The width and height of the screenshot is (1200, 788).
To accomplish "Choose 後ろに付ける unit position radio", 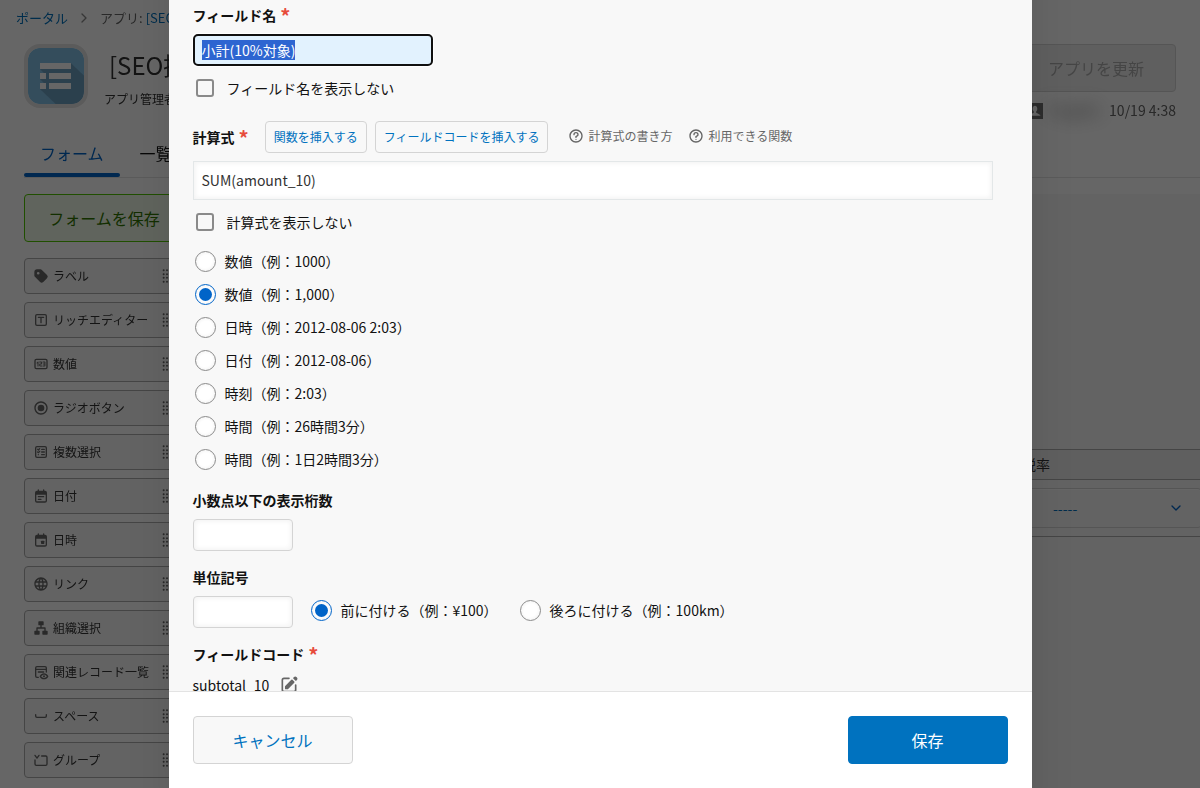I will pos(530,611).
